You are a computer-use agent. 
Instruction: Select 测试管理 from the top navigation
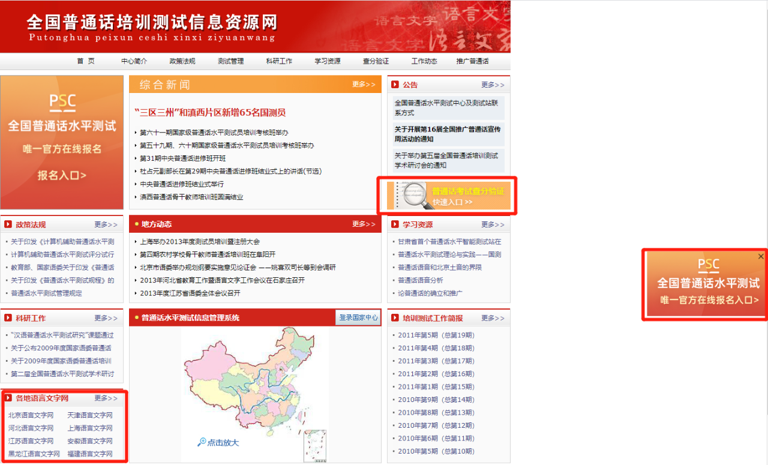tap(230, 61)
